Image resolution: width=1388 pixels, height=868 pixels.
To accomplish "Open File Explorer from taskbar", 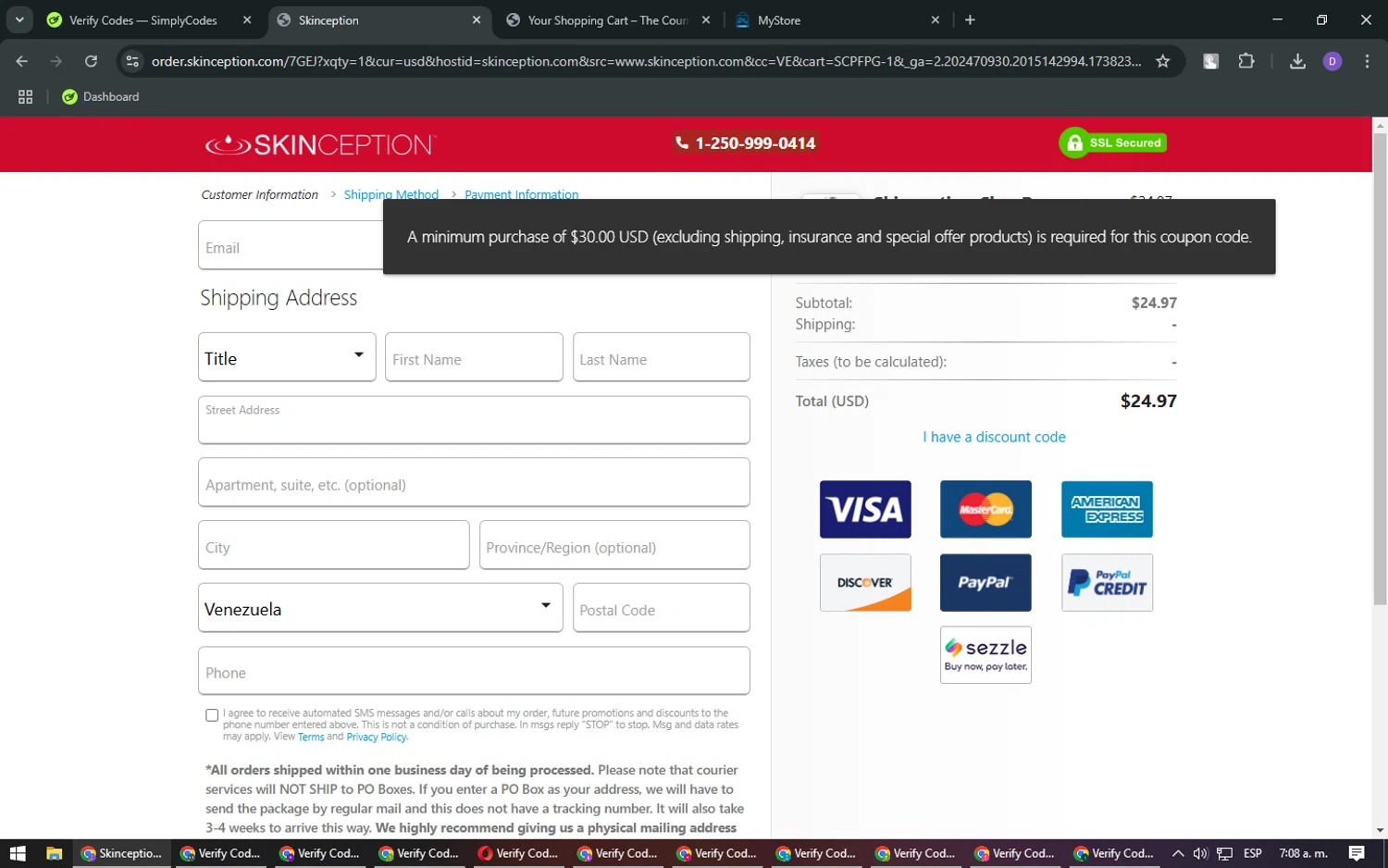I will (x=54, y=853).
